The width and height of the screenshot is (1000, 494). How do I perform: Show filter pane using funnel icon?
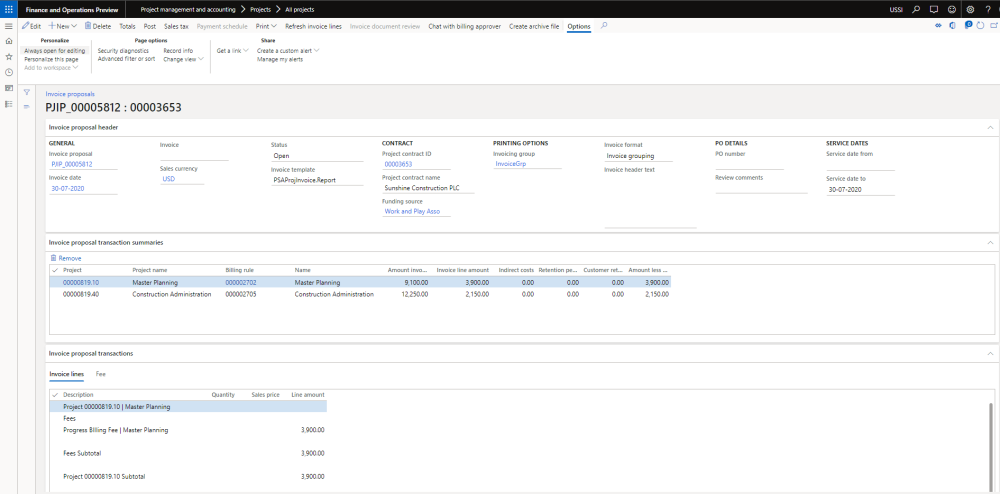27,91
